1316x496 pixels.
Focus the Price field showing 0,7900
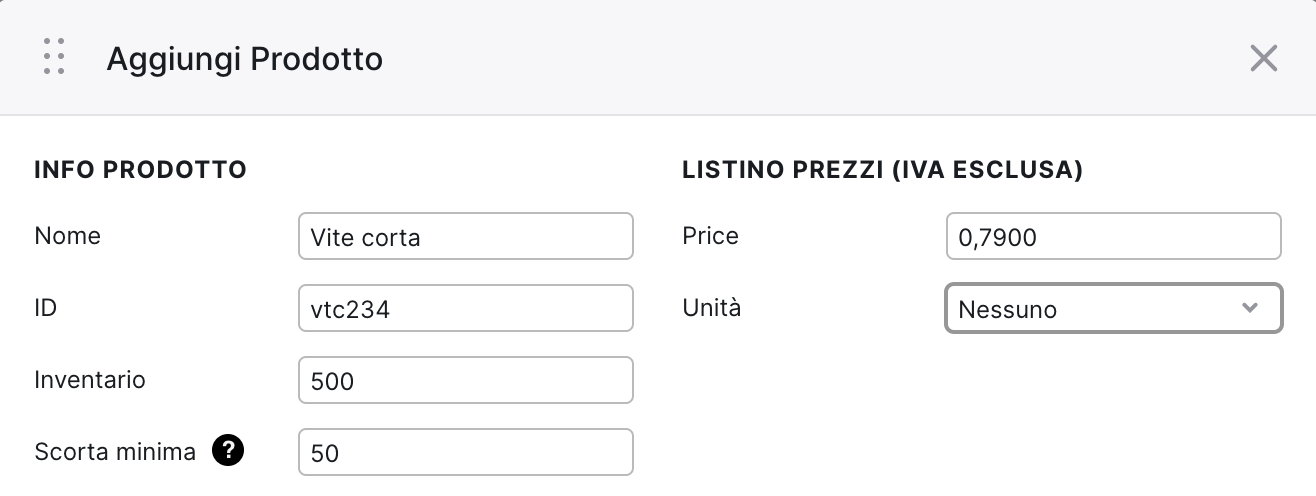point(1114,236)
